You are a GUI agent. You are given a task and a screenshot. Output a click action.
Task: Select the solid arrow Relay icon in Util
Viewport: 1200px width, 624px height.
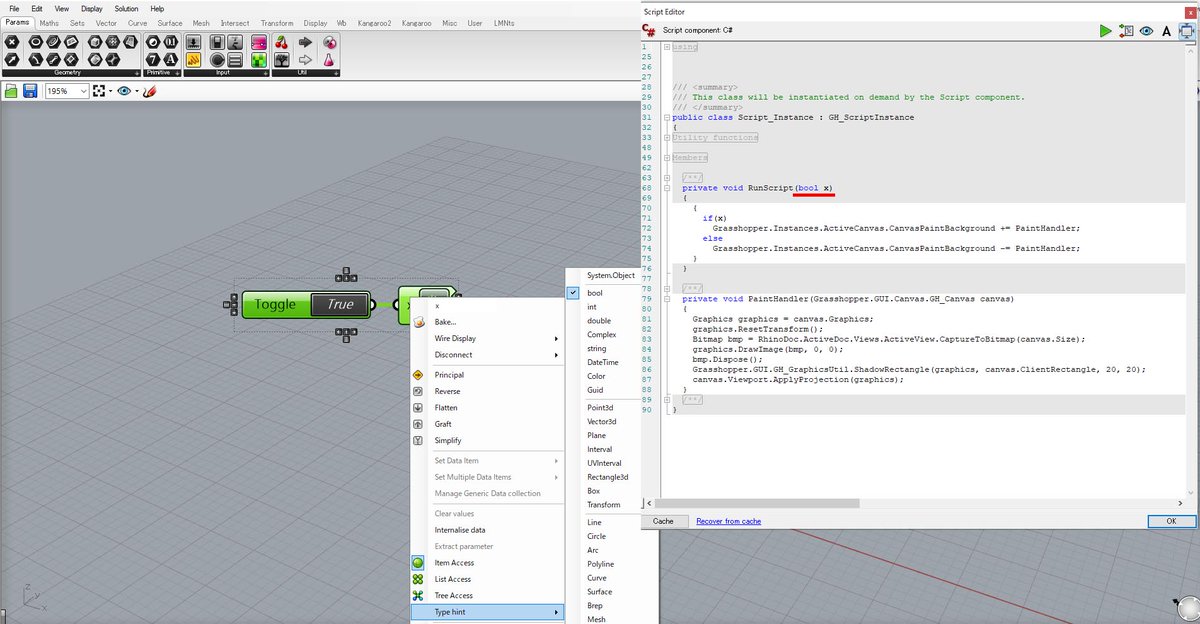point(304,43)
